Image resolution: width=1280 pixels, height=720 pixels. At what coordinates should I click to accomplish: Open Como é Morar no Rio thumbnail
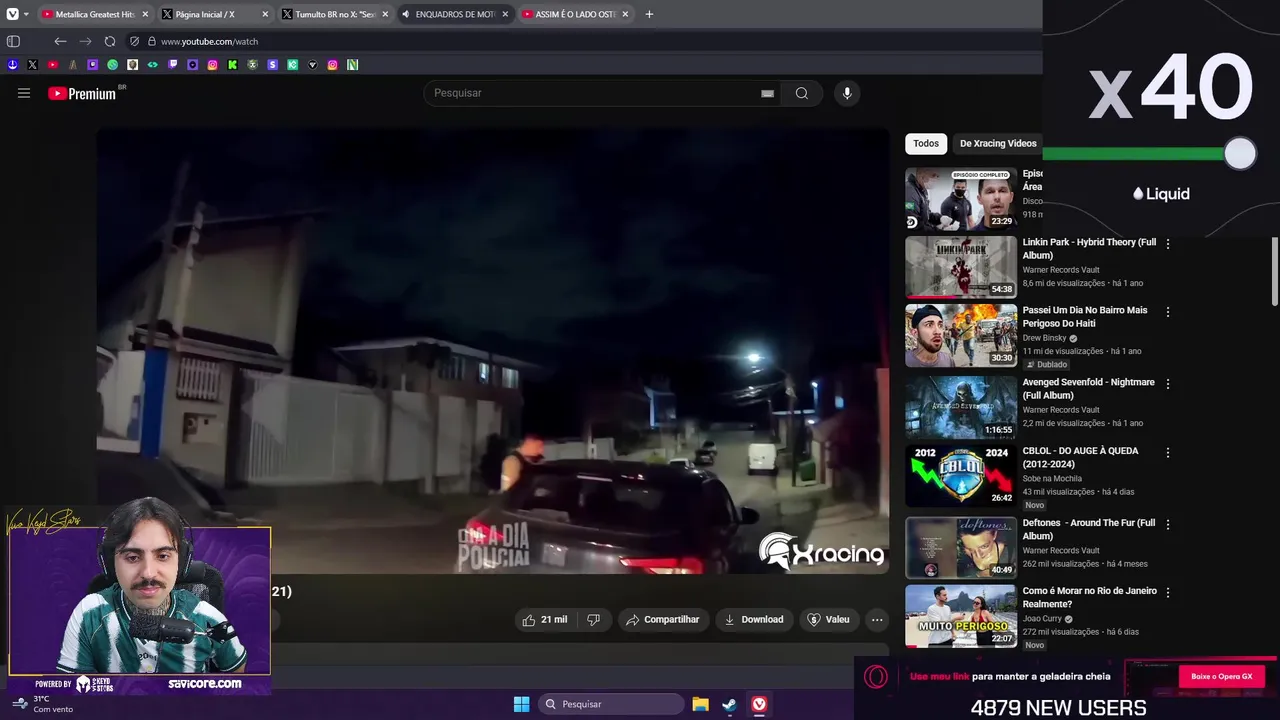961,617
